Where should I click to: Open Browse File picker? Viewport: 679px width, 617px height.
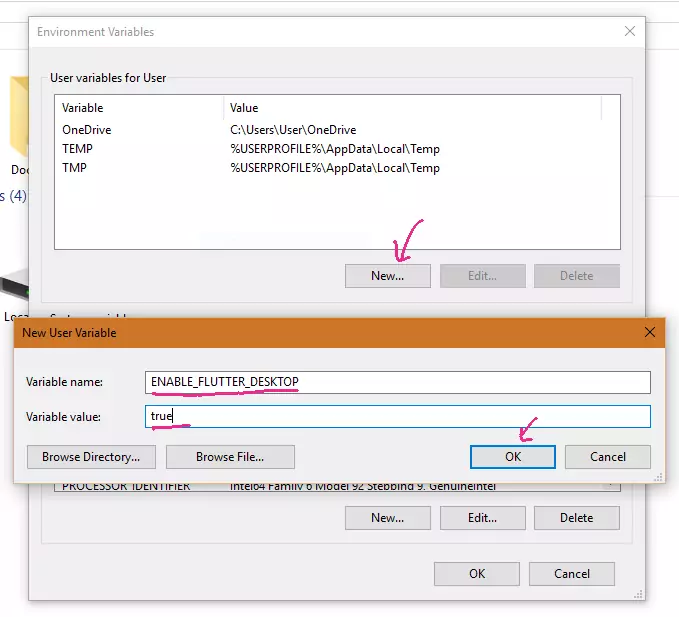(x=230, y=457)
